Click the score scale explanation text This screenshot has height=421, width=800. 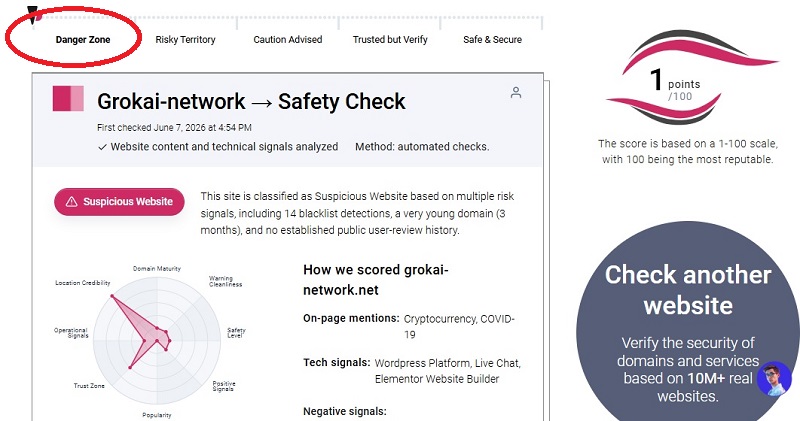click(687, 152)
